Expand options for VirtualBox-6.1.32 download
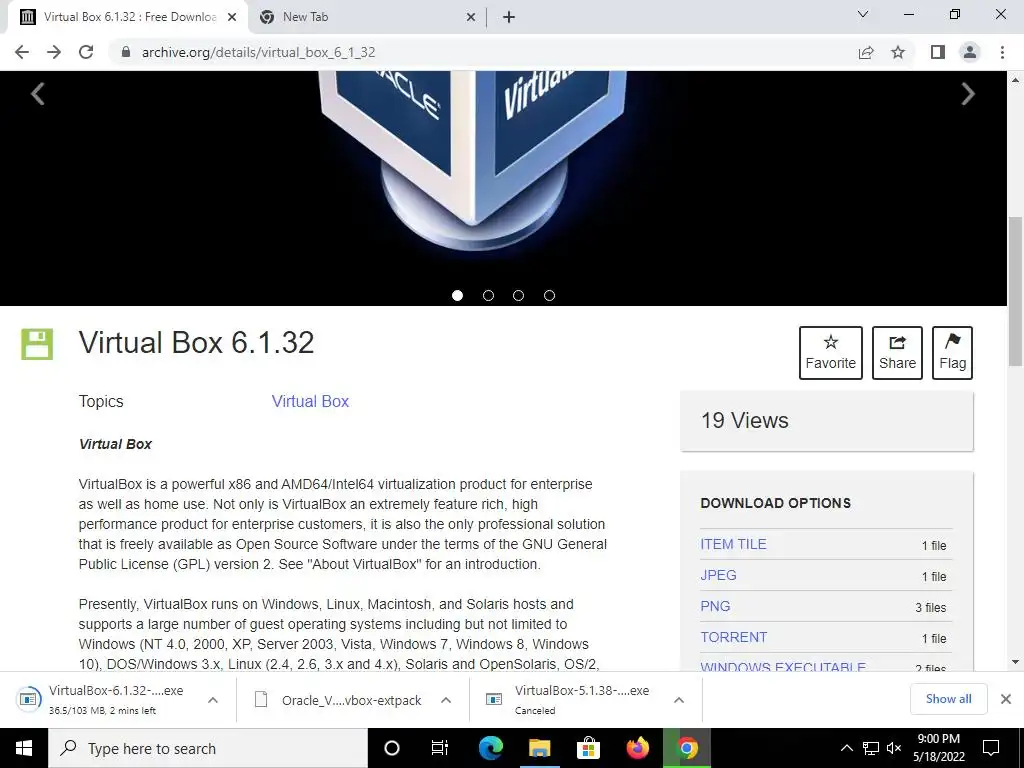Image resolution: width=1024 pixels, height=768 pixels. coord(213,699)
